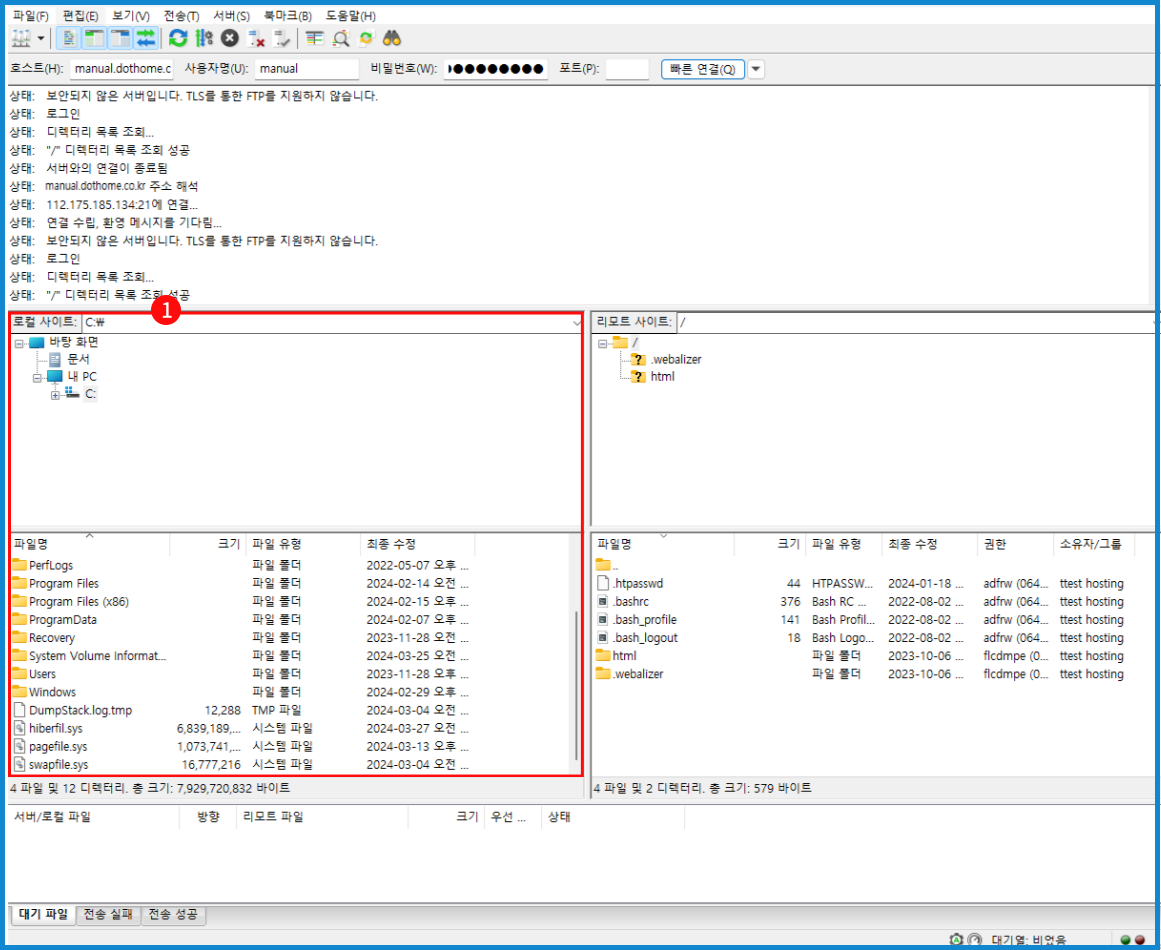Expand the C: drive in local tree

[x=57, y=393]
